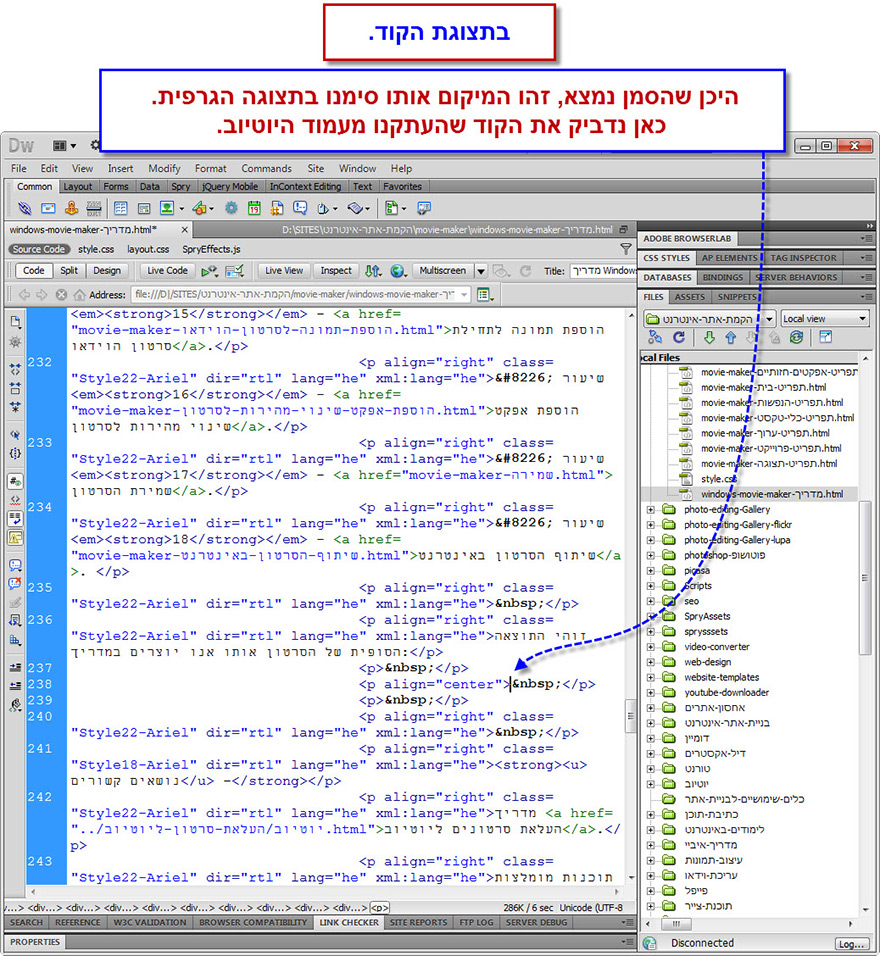Open the style.css related file
This screenshot has height=956, width=880.
point(96,249)
